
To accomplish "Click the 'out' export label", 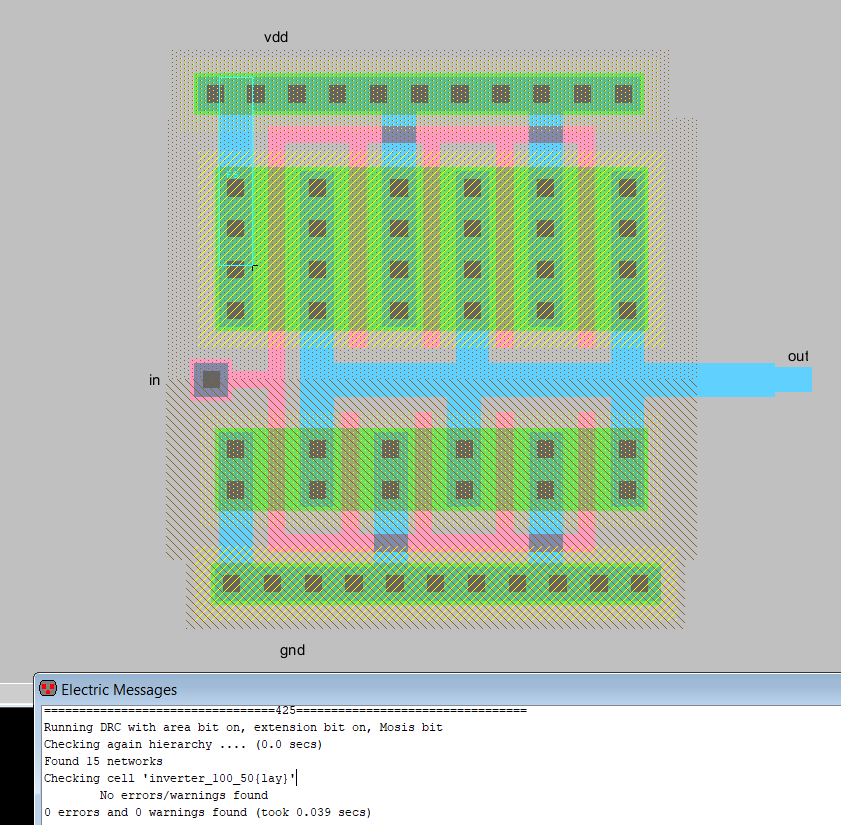I will 798,356.
